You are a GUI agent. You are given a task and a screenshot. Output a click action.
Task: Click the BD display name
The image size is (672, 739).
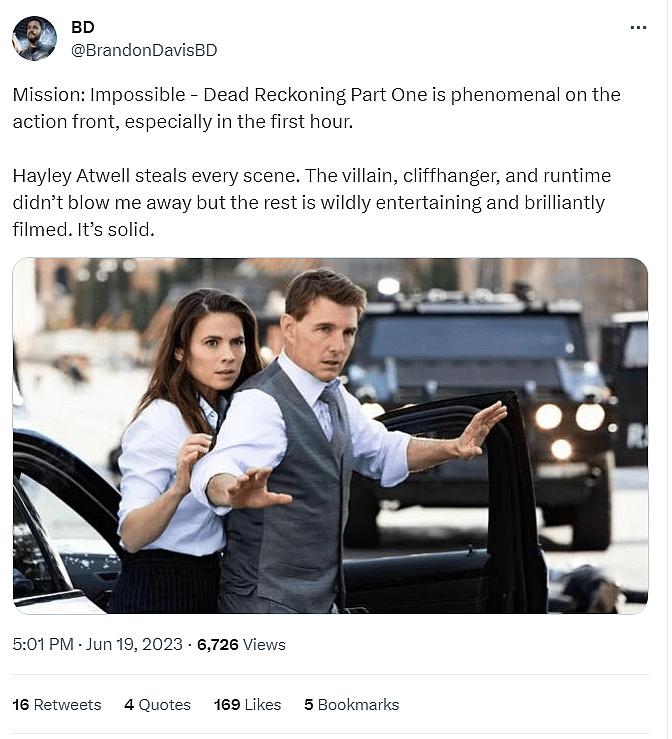pos(83,28)
